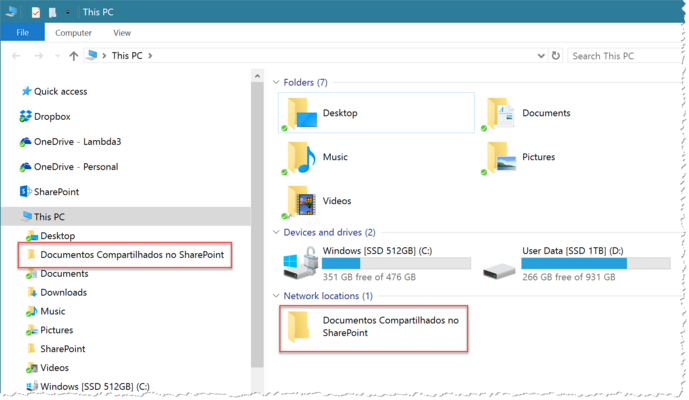Click the User Data (D:) usage bar

tap(596, 263)
